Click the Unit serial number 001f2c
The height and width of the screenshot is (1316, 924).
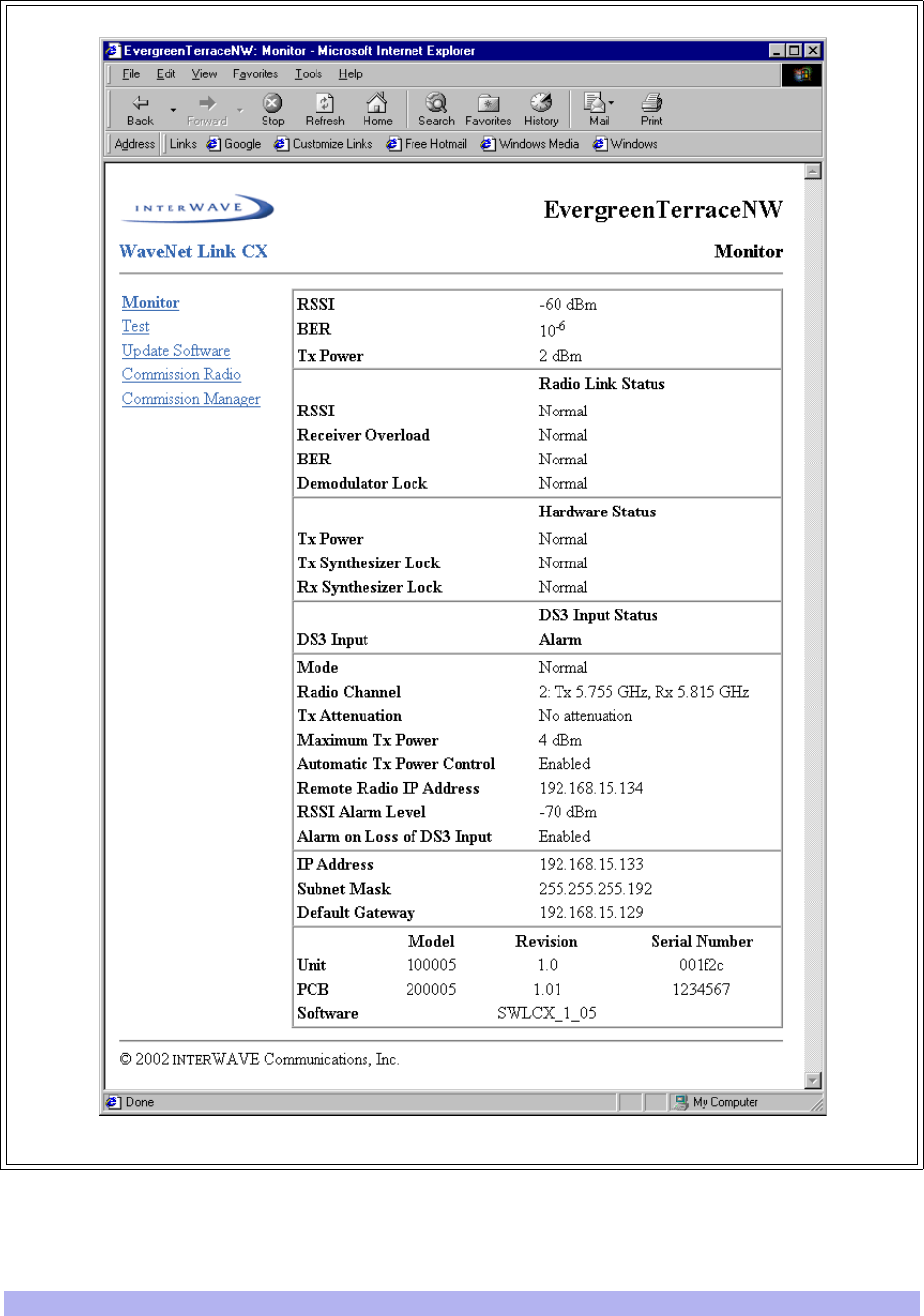(702, 965)
